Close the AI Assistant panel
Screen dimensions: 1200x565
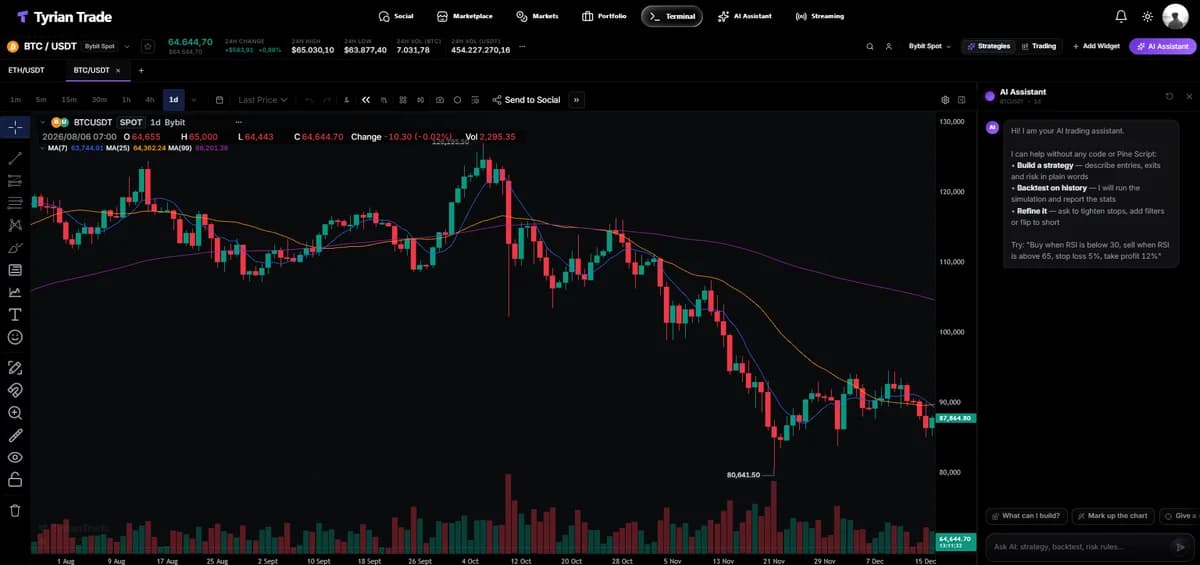(x=1189, y=96)
